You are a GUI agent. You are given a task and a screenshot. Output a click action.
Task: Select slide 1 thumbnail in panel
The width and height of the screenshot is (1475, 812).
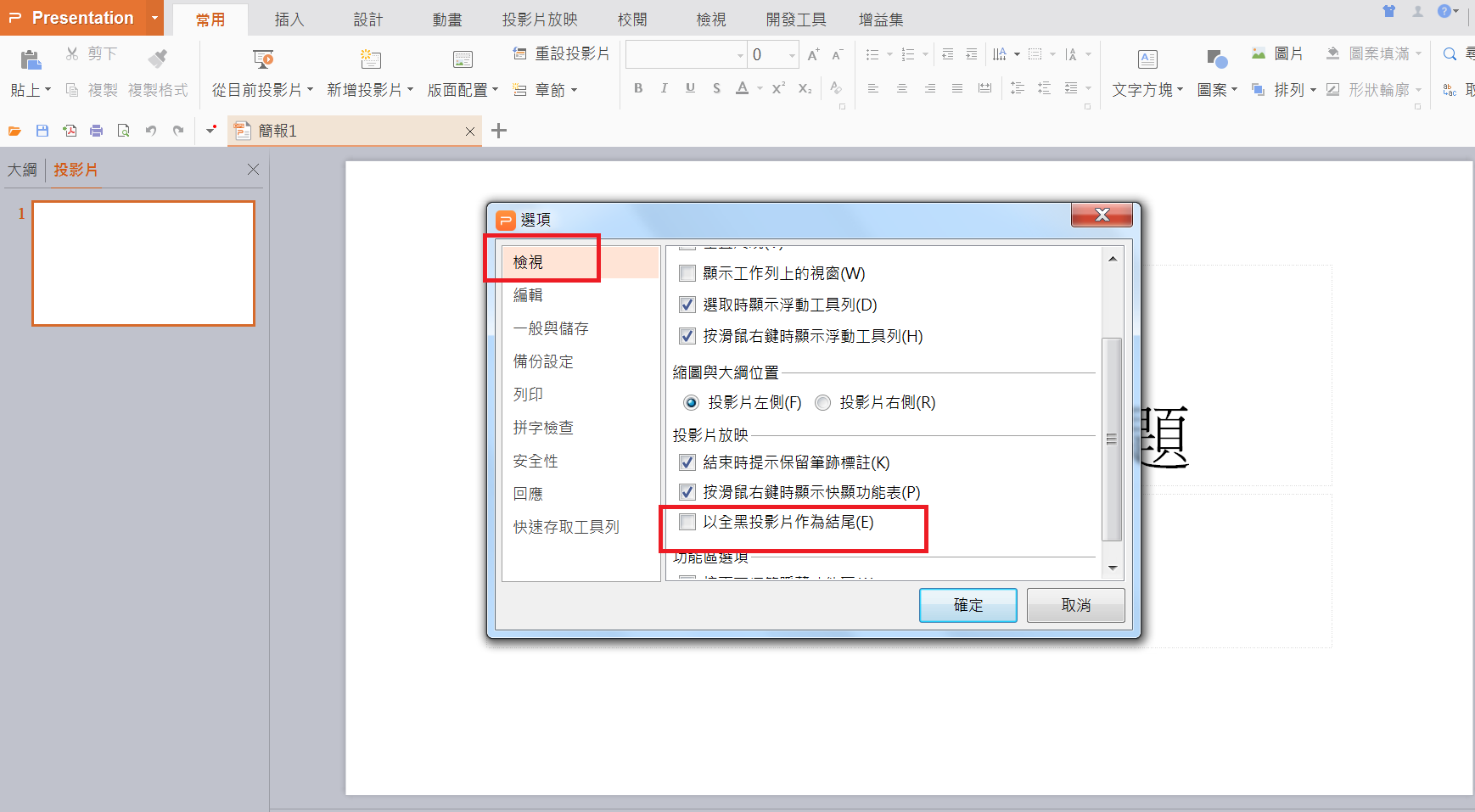pos(143,263)
